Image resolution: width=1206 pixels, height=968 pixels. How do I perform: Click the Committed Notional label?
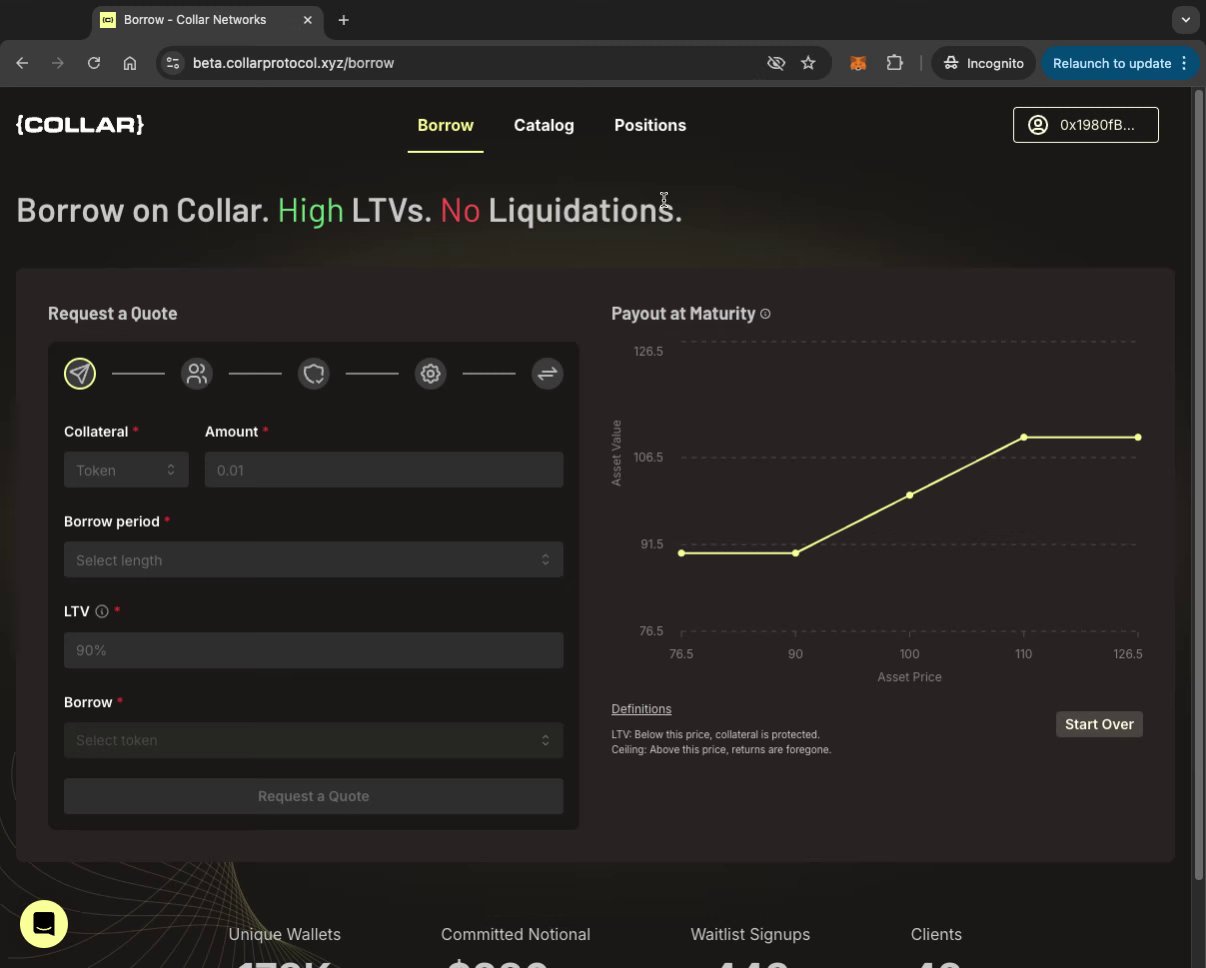pyautogui.click(x=516, y=934)
